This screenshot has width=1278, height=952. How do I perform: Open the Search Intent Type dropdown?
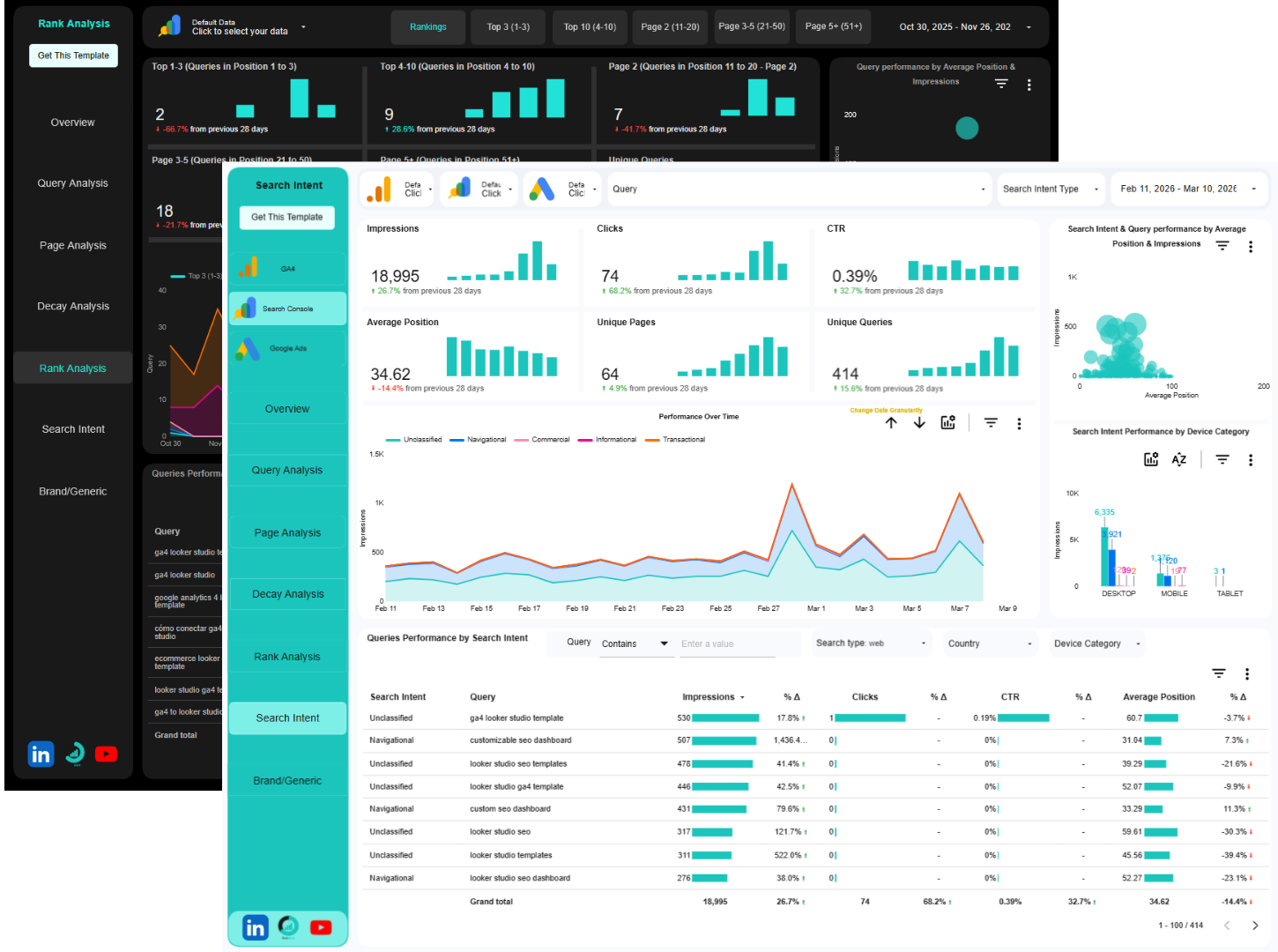pos(1051,189)
